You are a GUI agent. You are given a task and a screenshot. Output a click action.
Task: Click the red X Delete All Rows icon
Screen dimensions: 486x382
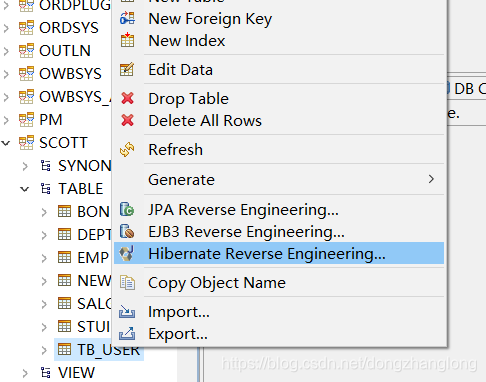coord(127,120)
